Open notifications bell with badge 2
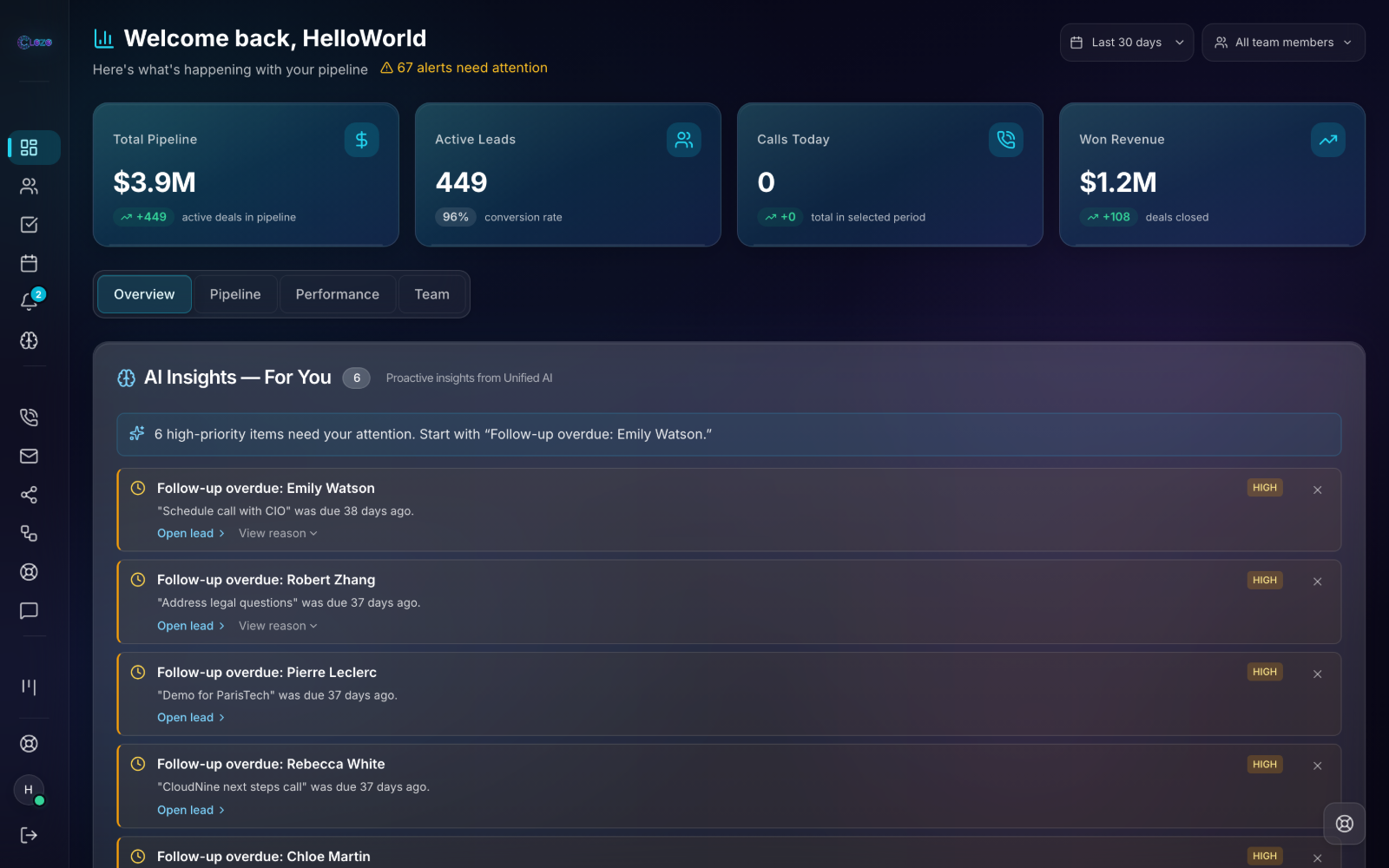 tap(29, 301)
